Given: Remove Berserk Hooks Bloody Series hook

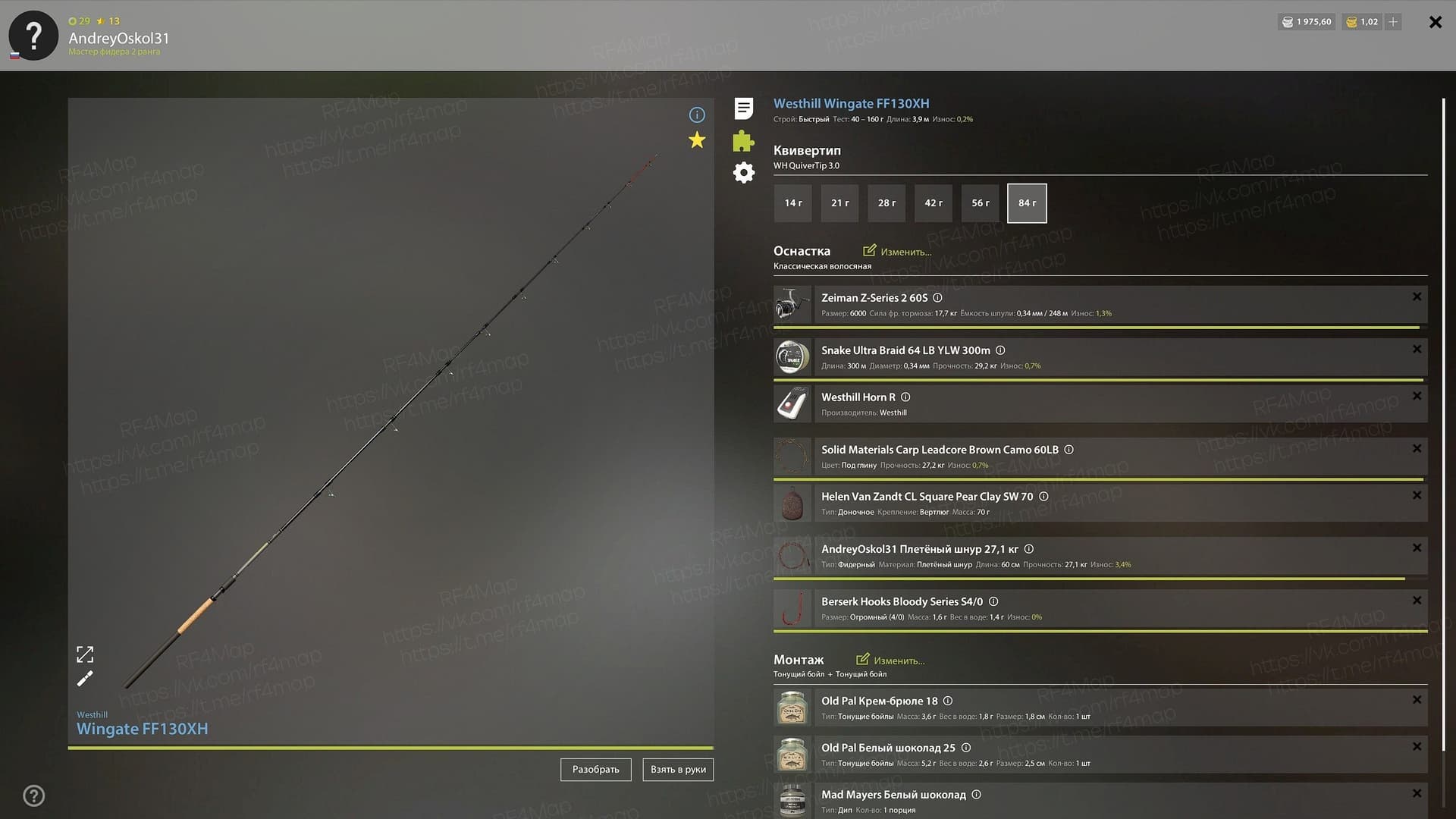Looking at the screenshot, I should (x=1417, y=601).
